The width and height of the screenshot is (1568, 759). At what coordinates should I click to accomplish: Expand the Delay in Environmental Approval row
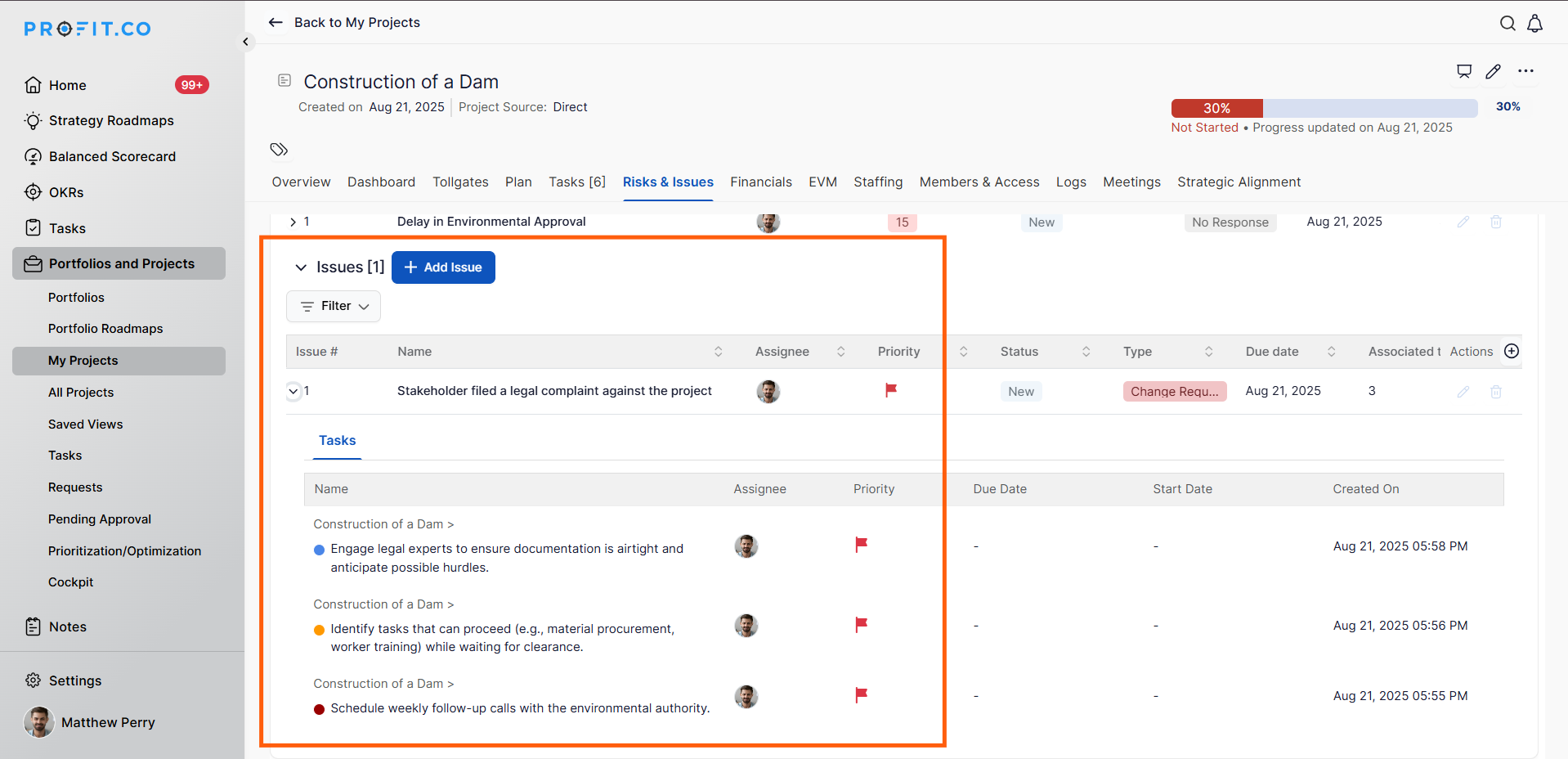[x=293, y=222]
